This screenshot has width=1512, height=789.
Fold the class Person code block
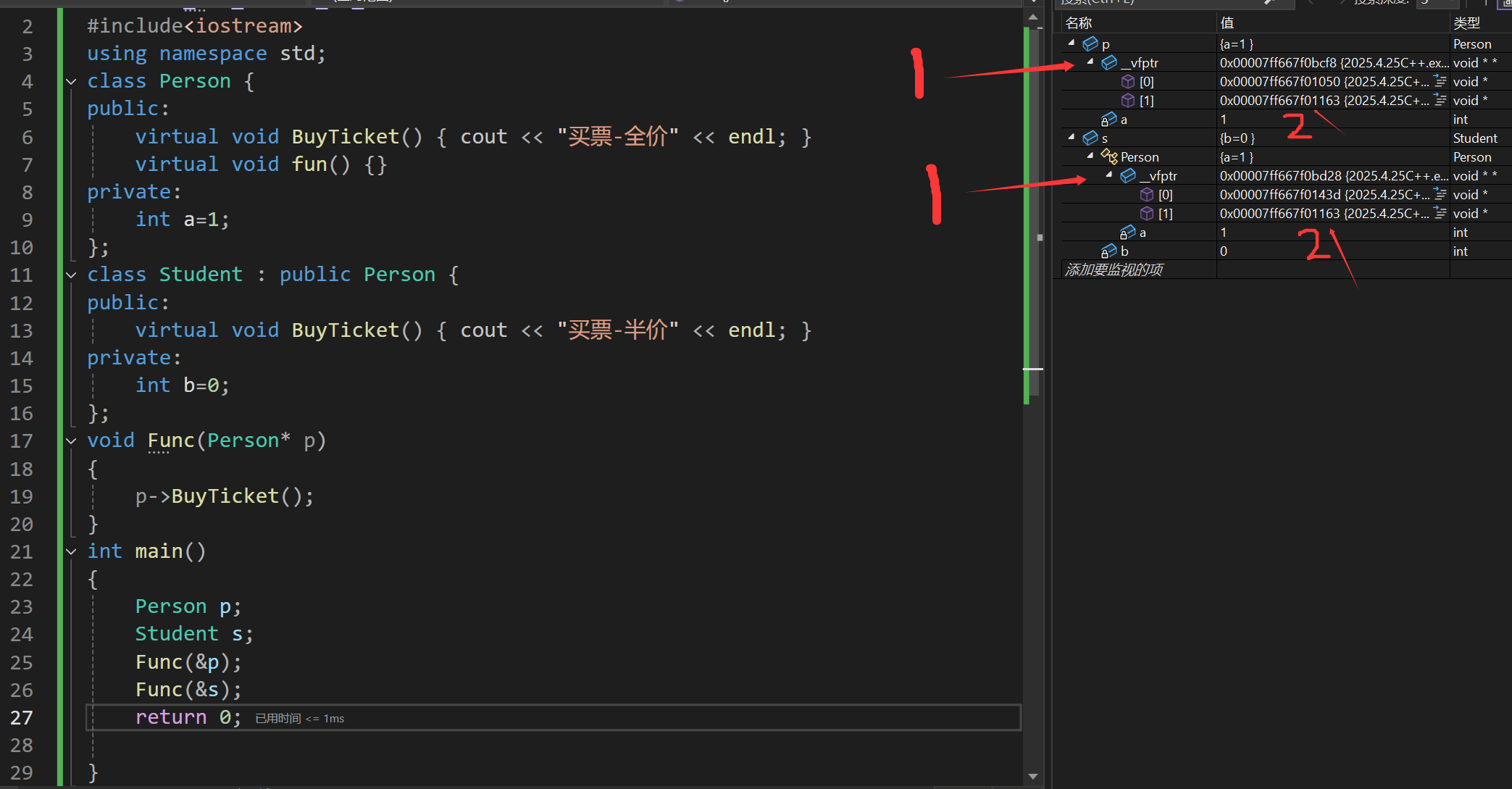pyautogui.click(x=71, y=82)
